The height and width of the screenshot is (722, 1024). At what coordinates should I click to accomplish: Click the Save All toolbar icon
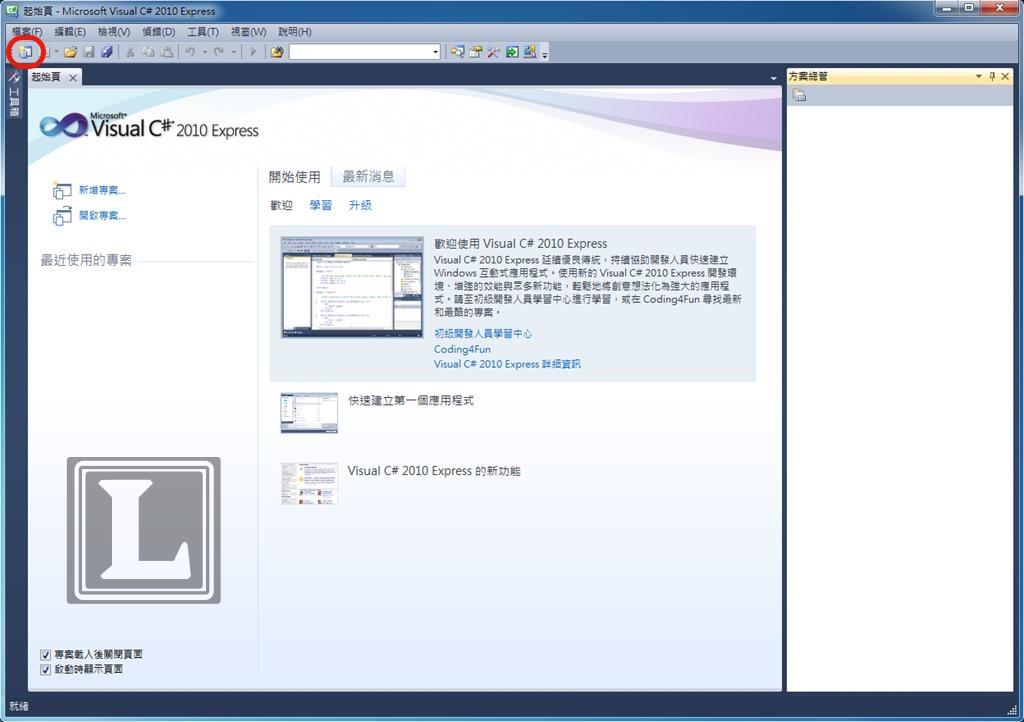[106, 52]
